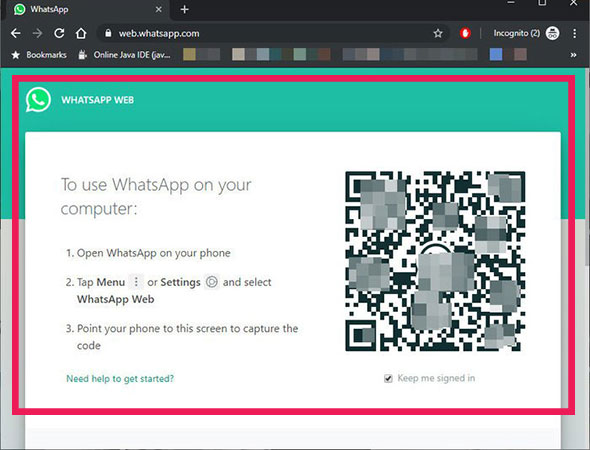590x450 pixels.
Task: Click the Menu three-dot icon in step 2
Action: click(x=136, y=281)
